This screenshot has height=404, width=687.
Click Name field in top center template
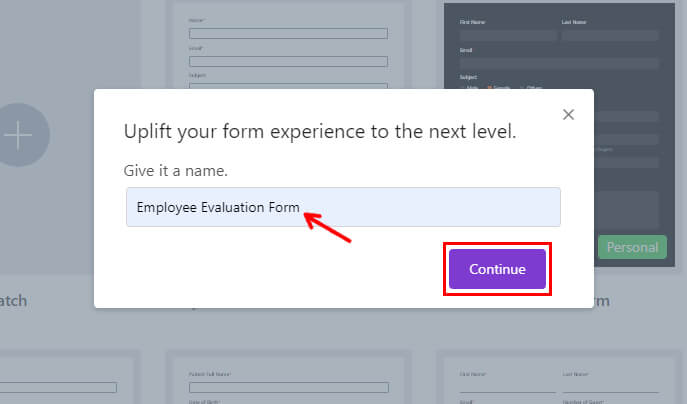[288, 34]
